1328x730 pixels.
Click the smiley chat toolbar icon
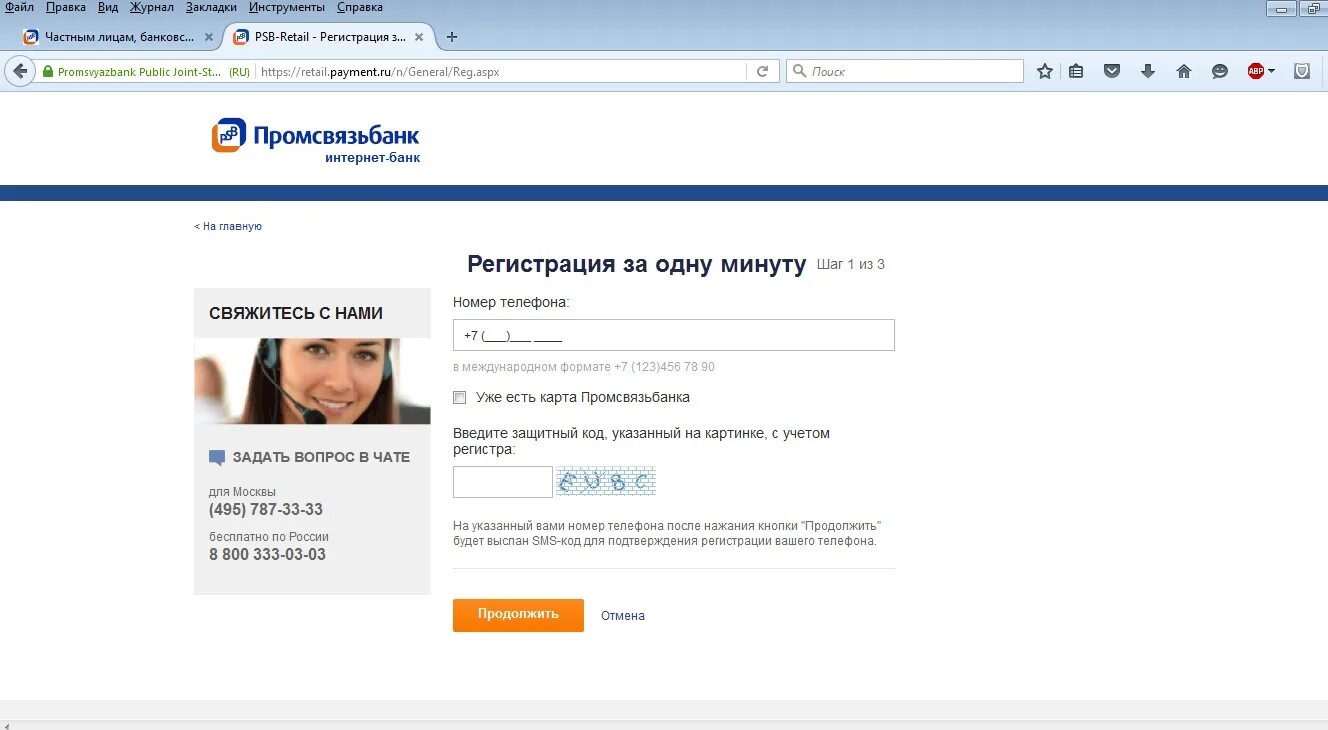1220,71
